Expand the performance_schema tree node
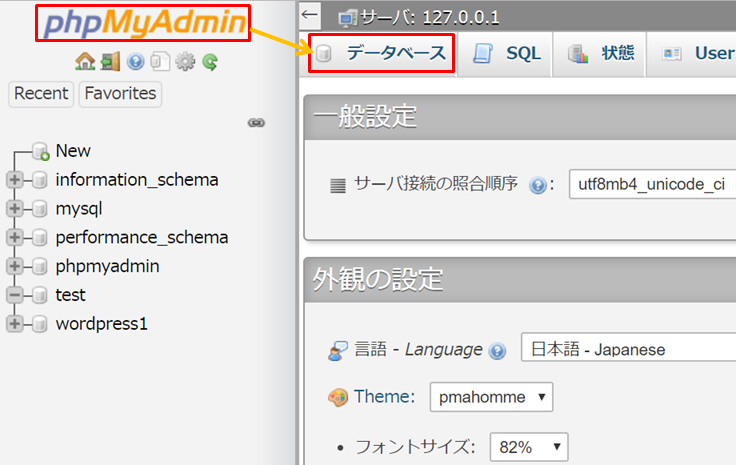 pyautogui.click(x=15, y=237)
